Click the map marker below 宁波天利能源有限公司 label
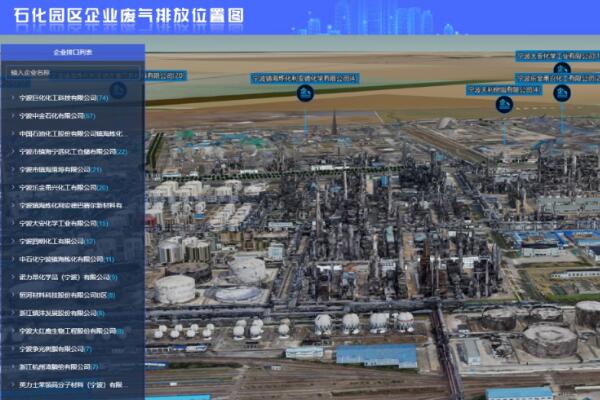The height and width of the screenshot is (400, 600). click(505, 103)
